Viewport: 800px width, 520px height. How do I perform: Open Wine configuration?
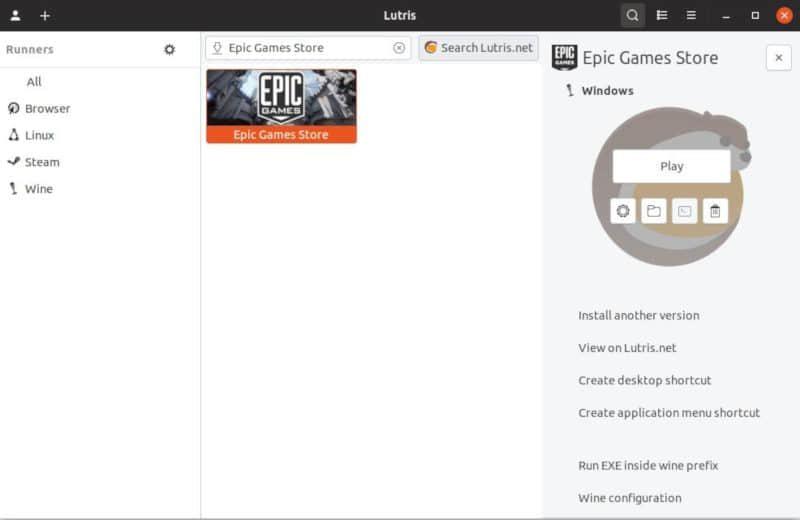(x=629, y=498)
